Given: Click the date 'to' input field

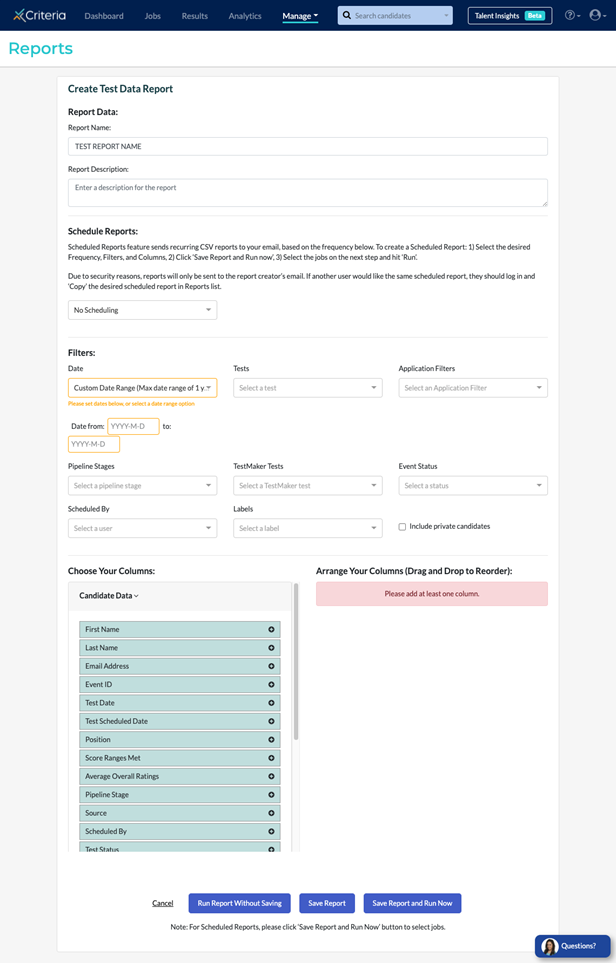Looking at the screenshot, I should [93, 444].
